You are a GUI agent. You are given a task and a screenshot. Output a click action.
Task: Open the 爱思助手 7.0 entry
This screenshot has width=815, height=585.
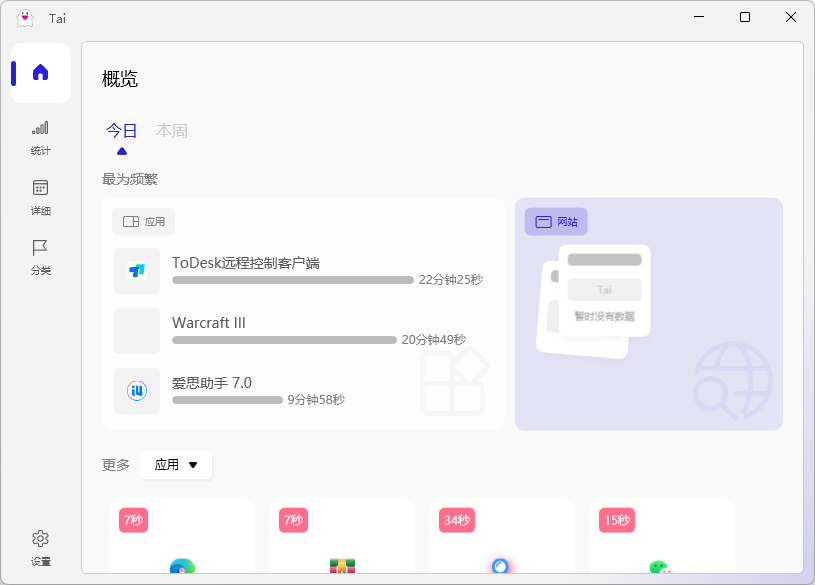click(x=303, y=391)
